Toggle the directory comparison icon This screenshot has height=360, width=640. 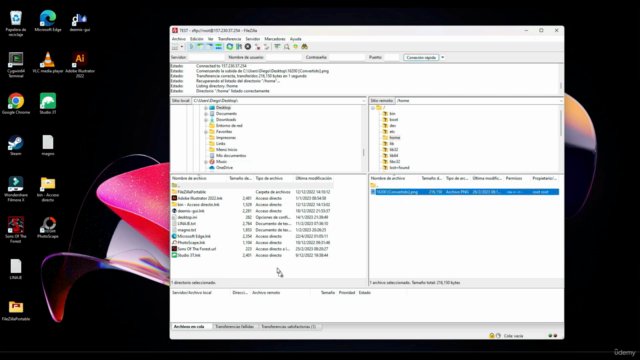[x=287, y=47]
